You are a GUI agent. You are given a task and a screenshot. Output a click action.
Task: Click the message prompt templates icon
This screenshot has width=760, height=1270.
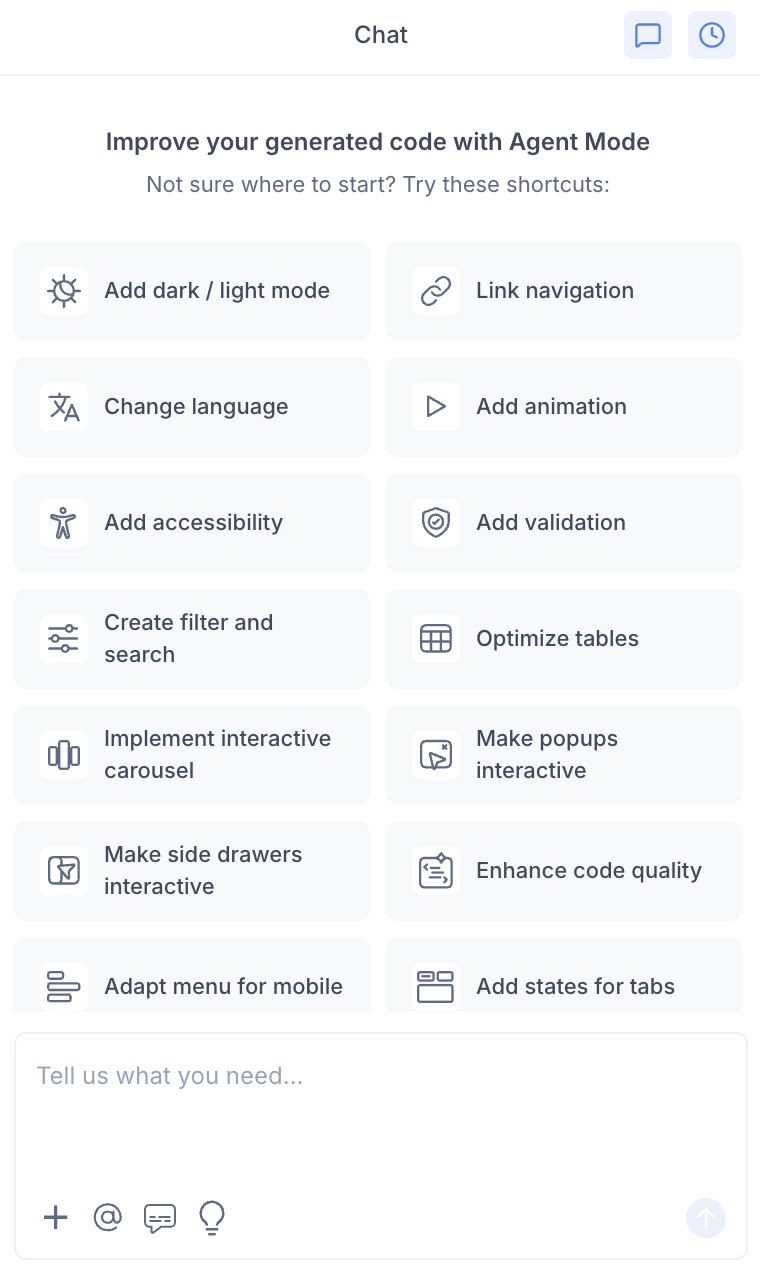tap(160, 1217)
